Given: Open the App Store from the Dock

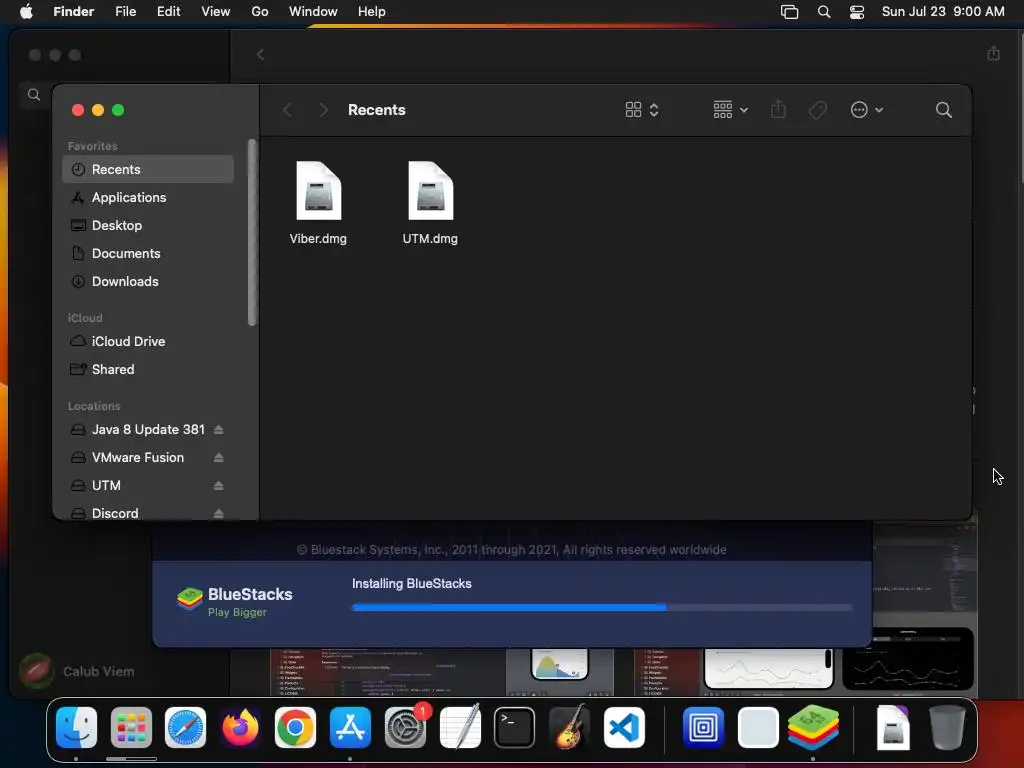Looking at the screenshot, I should click(x=351, y=728).
